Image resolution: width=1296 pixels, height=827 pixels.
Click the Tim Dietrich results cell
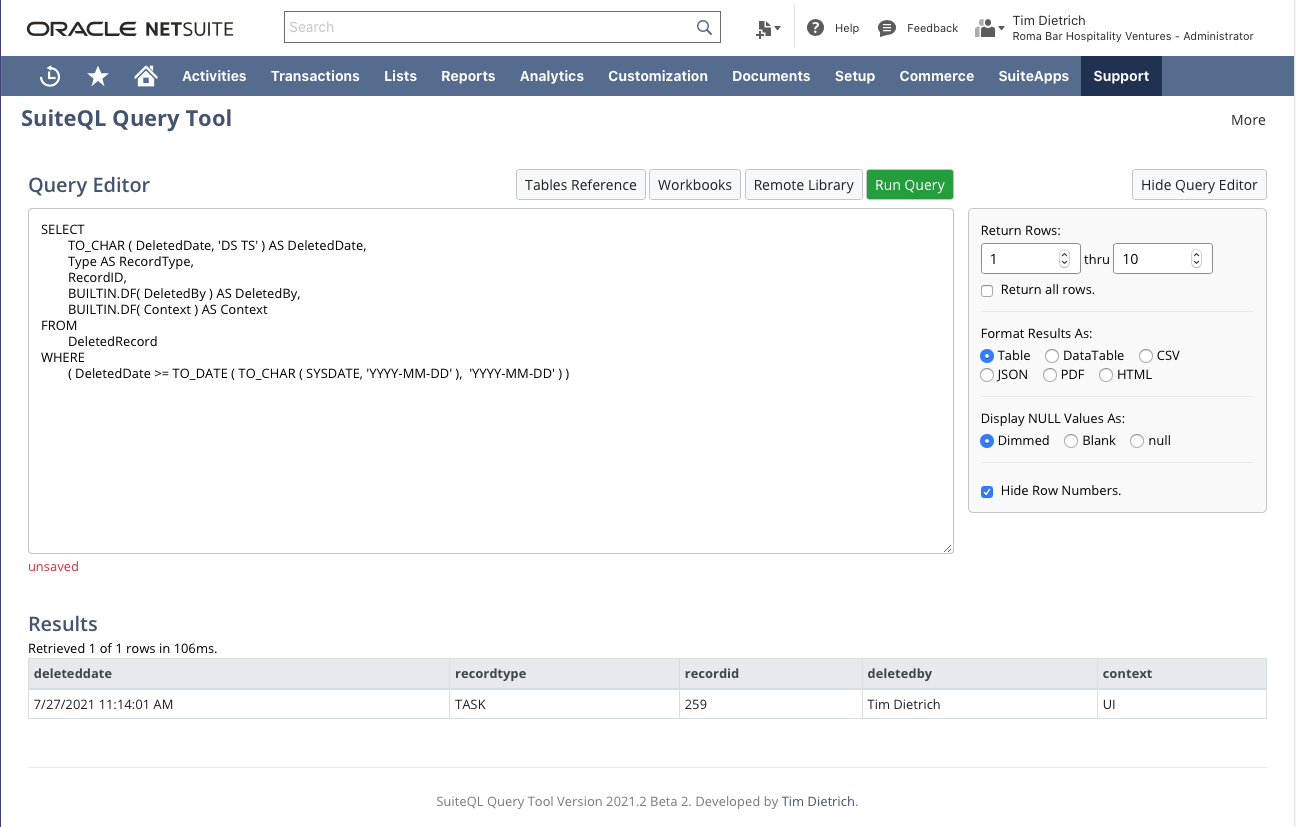click(979, 704)
